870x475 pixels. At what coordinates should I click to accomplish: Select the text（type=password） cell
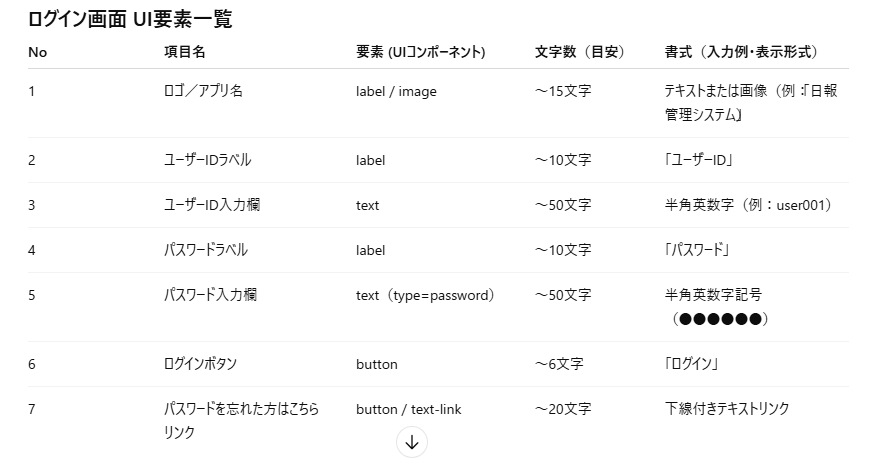pyautogui.click(x=425, y=295)
